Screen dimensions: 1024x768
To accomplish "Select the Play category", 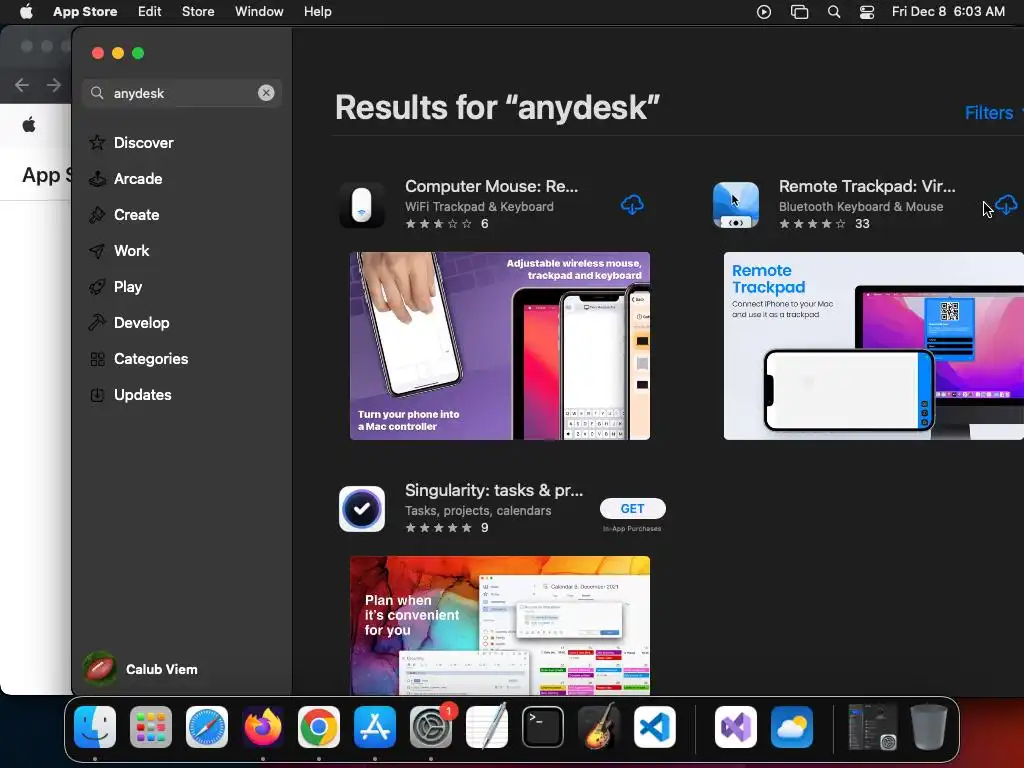I will pyautogui.click(x=127, y=286).
